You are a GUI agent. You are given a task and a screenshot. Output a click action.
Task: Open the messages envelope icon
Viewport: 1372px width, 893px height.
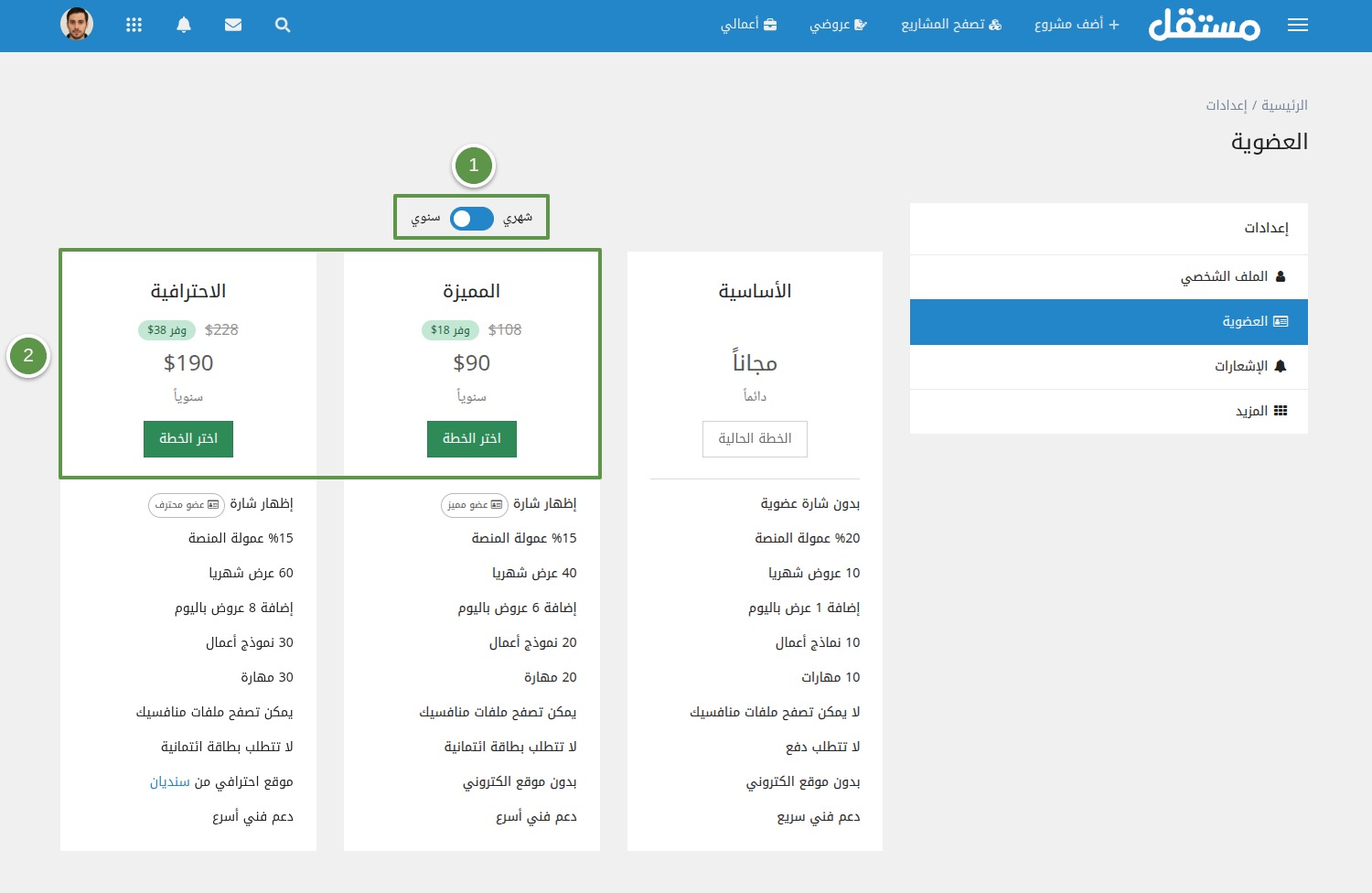point(233,25)
